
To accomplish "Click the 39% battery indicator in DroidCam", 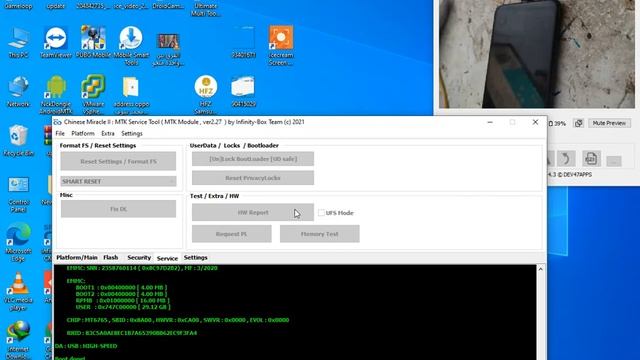I will [557, 123].
